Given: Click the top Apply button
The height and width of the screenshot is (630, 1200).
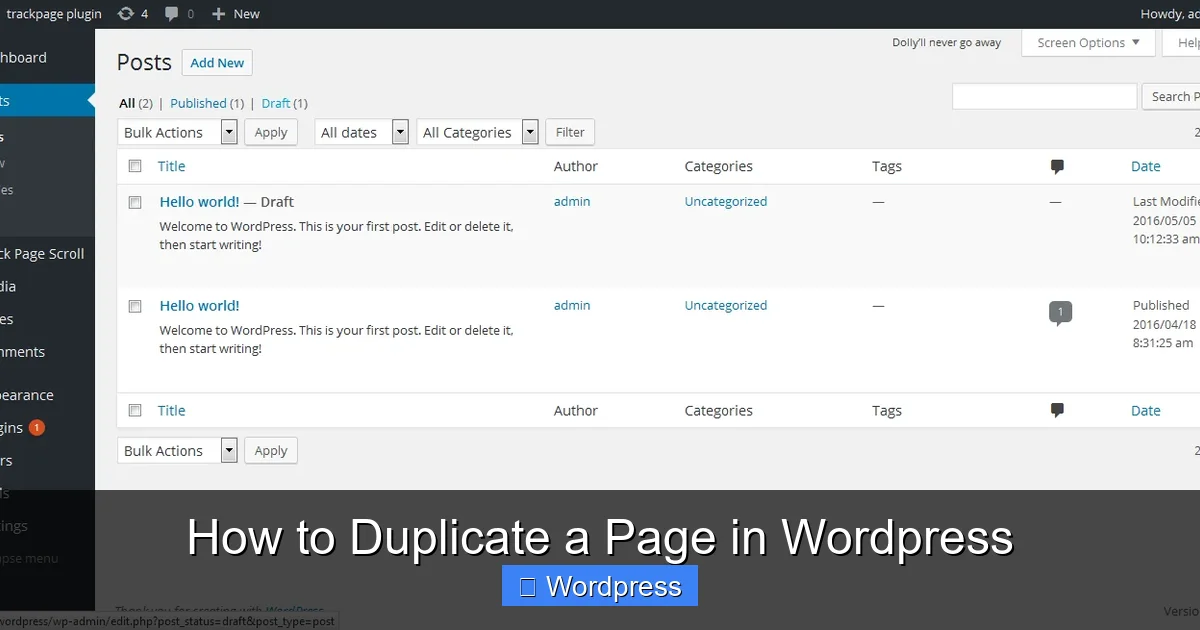Looking at the screenshot, I should click(271, 132).
